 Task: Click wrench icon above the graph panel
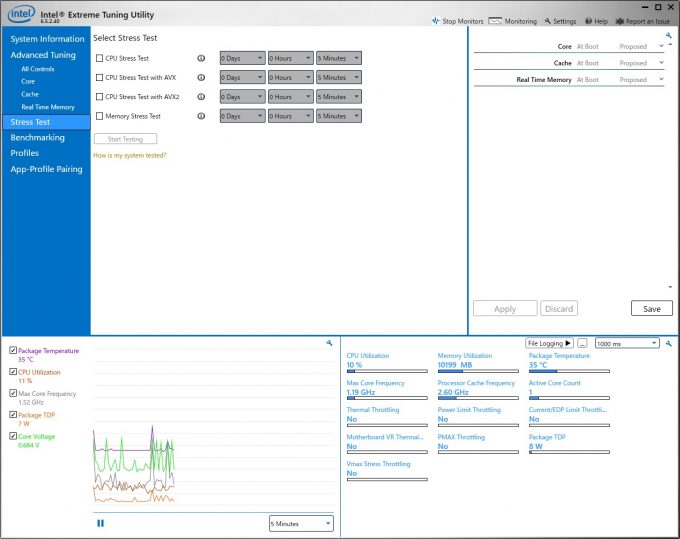329,343
